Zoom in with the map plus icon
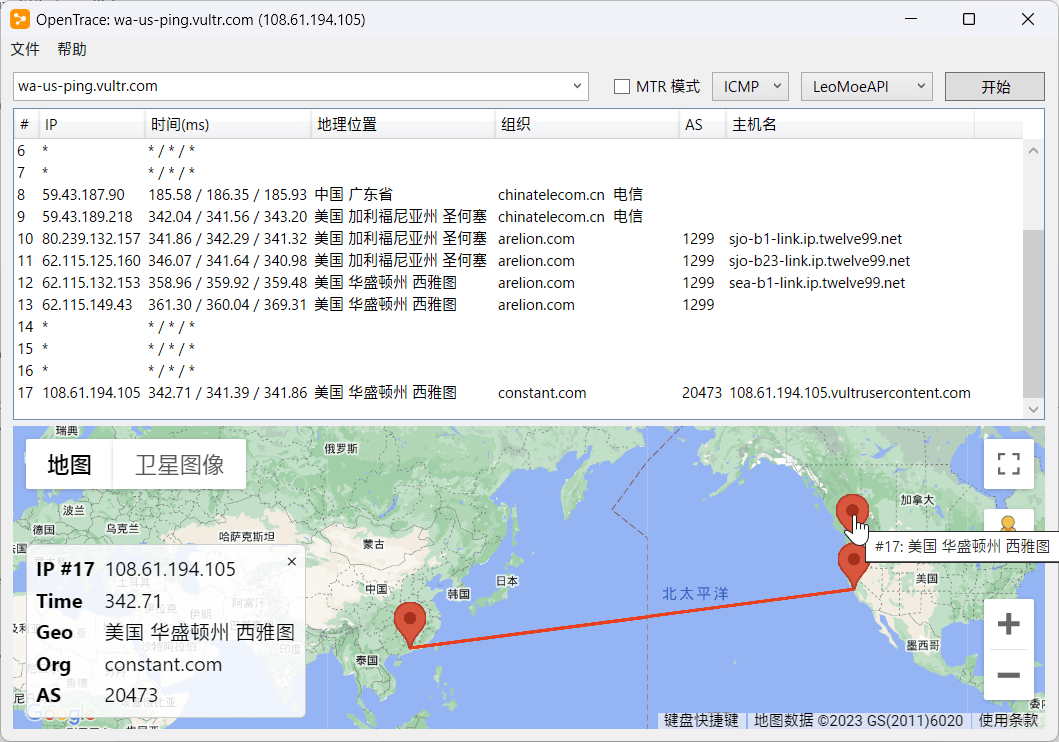Image resolution: width=1059 pixels, height=742 pixels. click(1008, 623)
